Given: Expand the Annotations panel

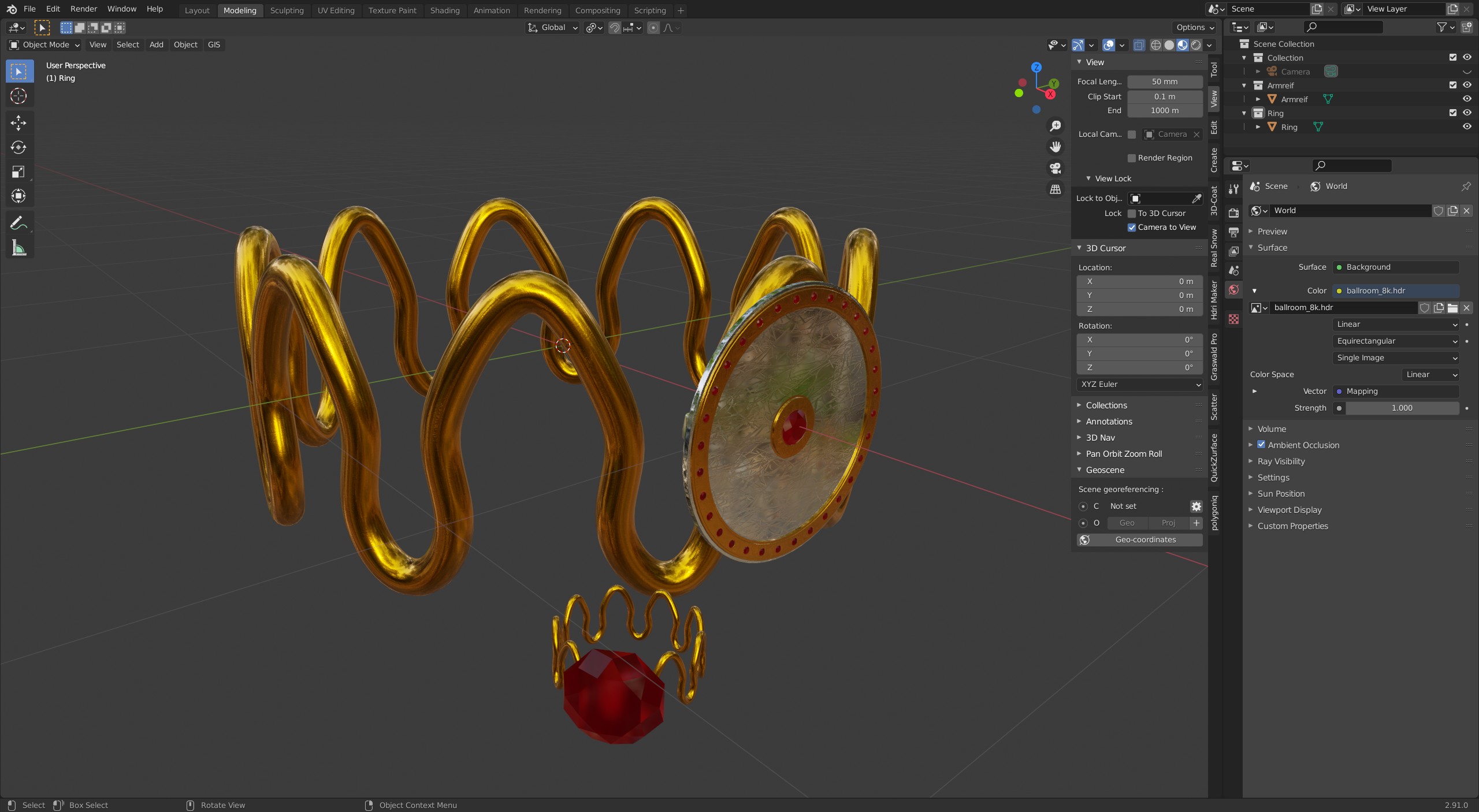Looking at the screenshot, I should pyautogui.click(x=1109, y=422).
